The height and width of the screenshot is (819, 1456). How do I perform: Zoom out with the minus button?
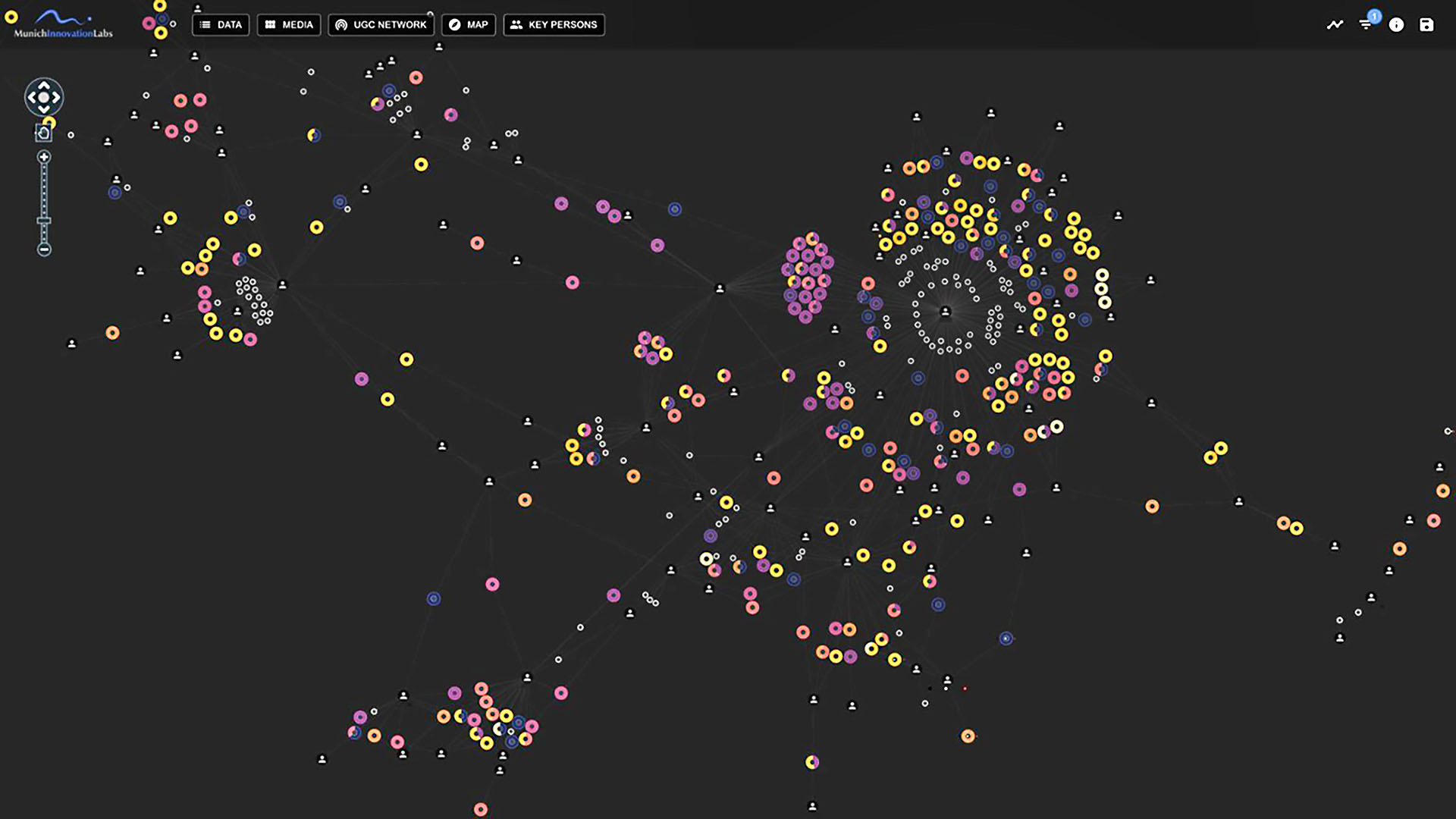44,249
